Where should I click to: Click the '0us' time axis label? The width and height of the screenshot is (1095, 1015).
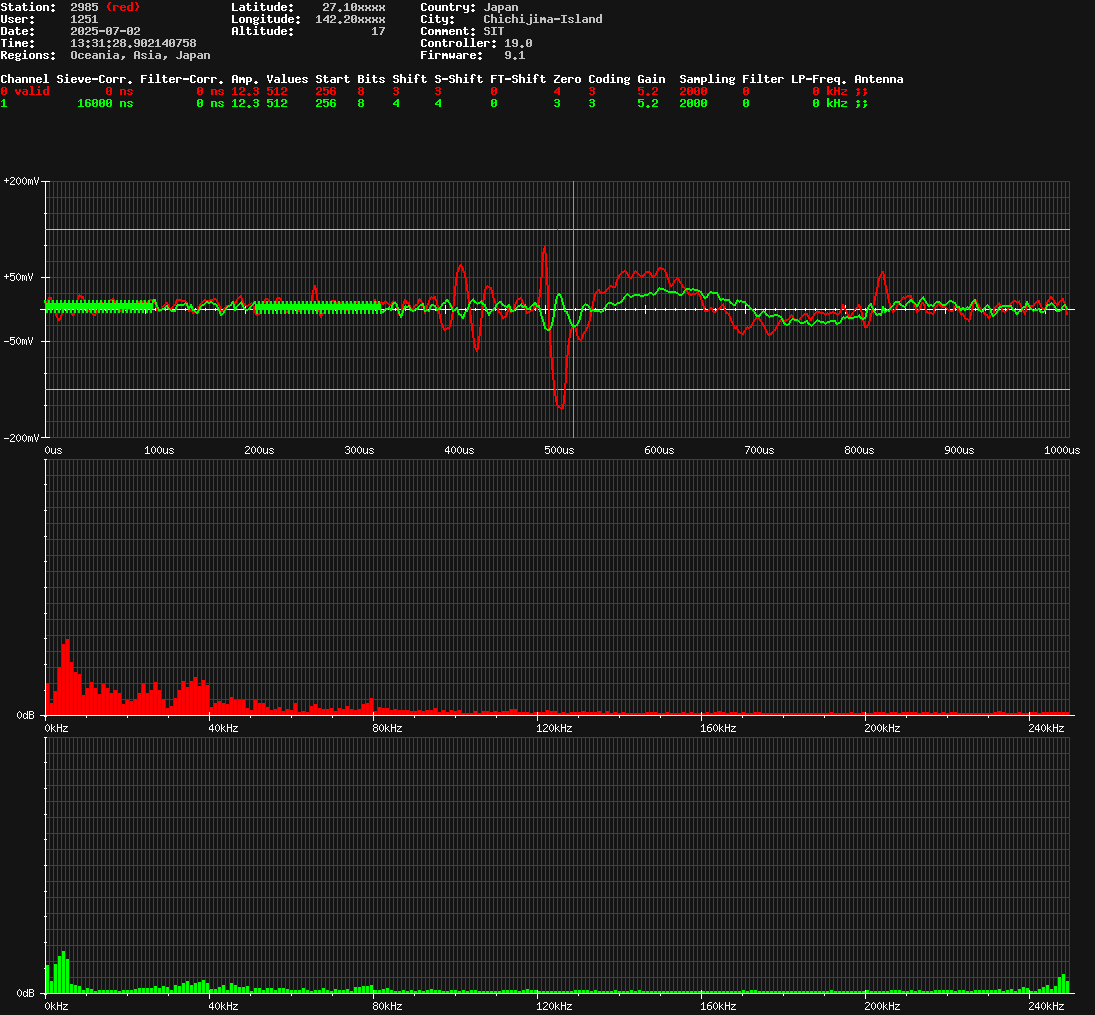[53, 450]
